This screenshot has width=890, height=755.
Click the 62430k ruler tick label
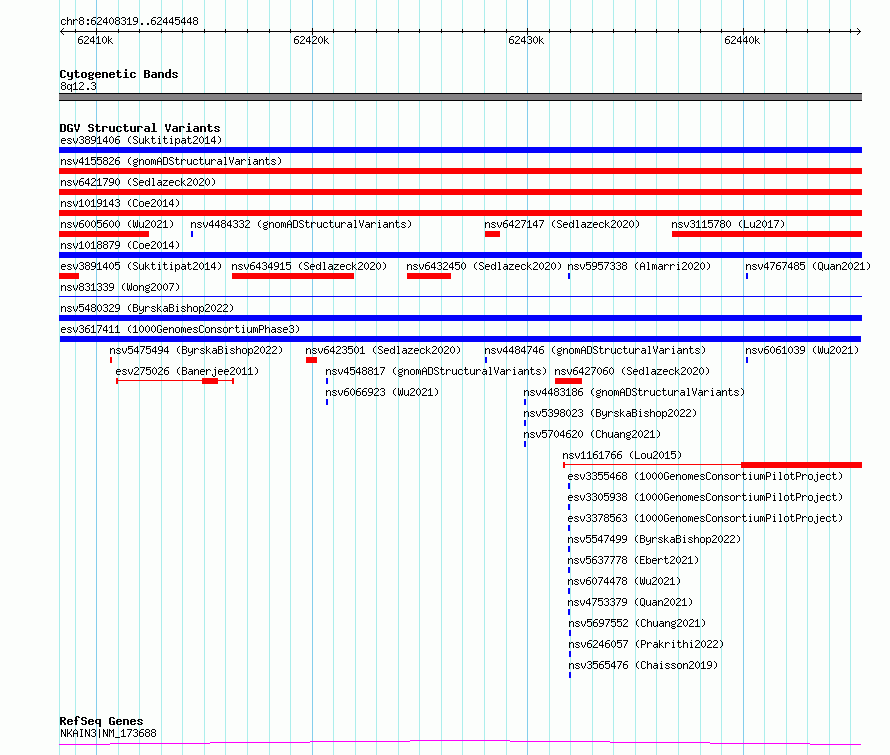[526, 40]
